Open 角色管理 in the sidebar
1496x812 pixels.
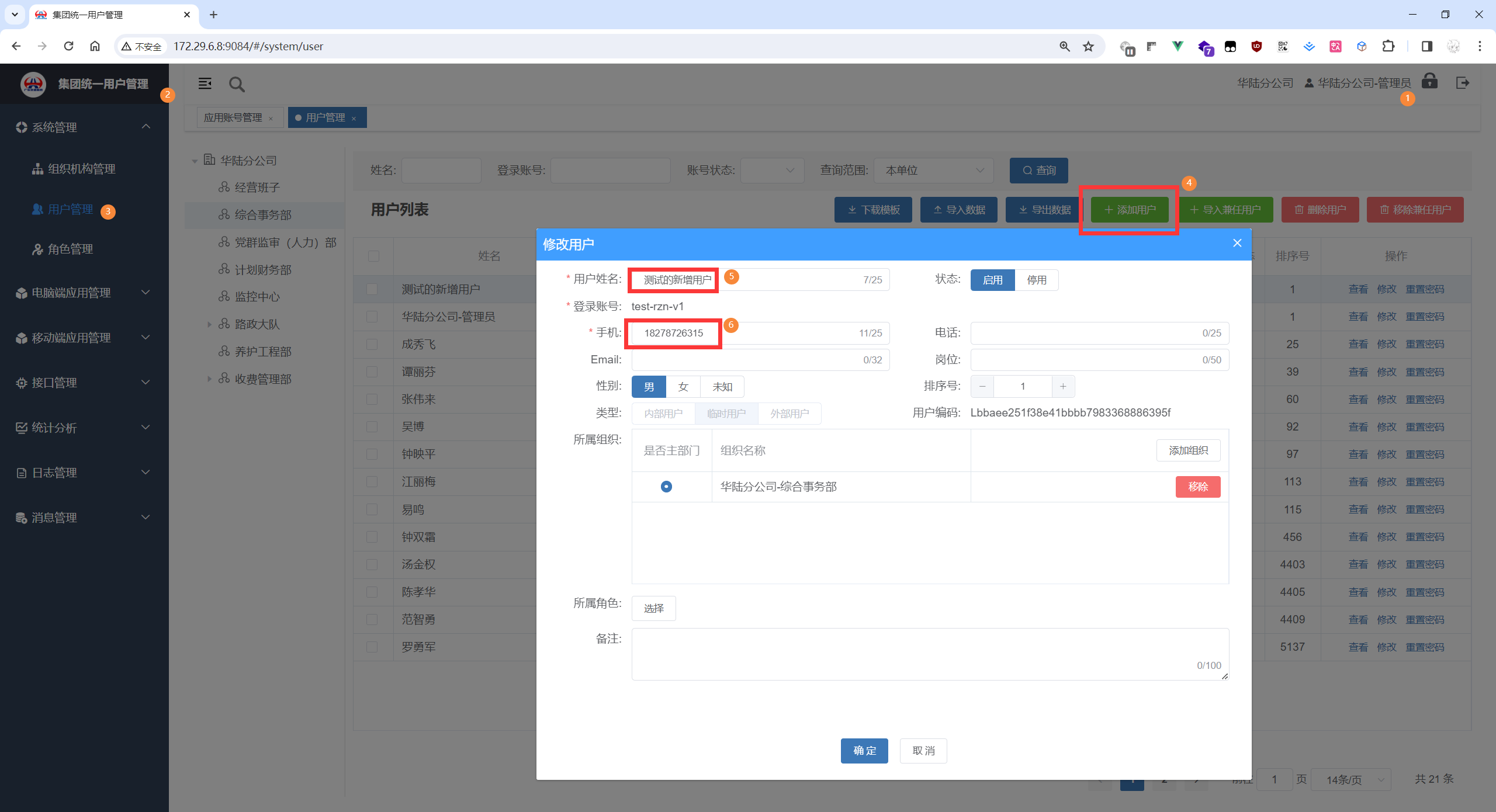[x=70, y=249]
